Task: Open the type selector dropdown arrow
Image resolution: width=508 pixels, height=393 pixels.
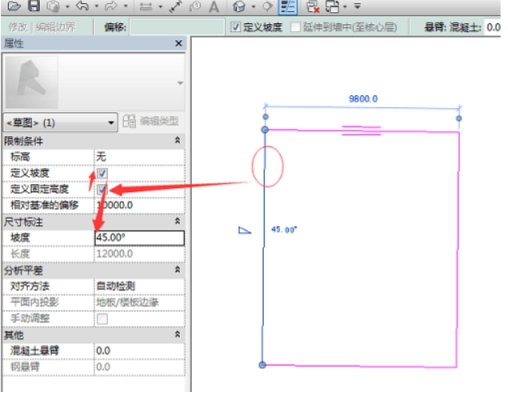Action: (x=180, y=83)
